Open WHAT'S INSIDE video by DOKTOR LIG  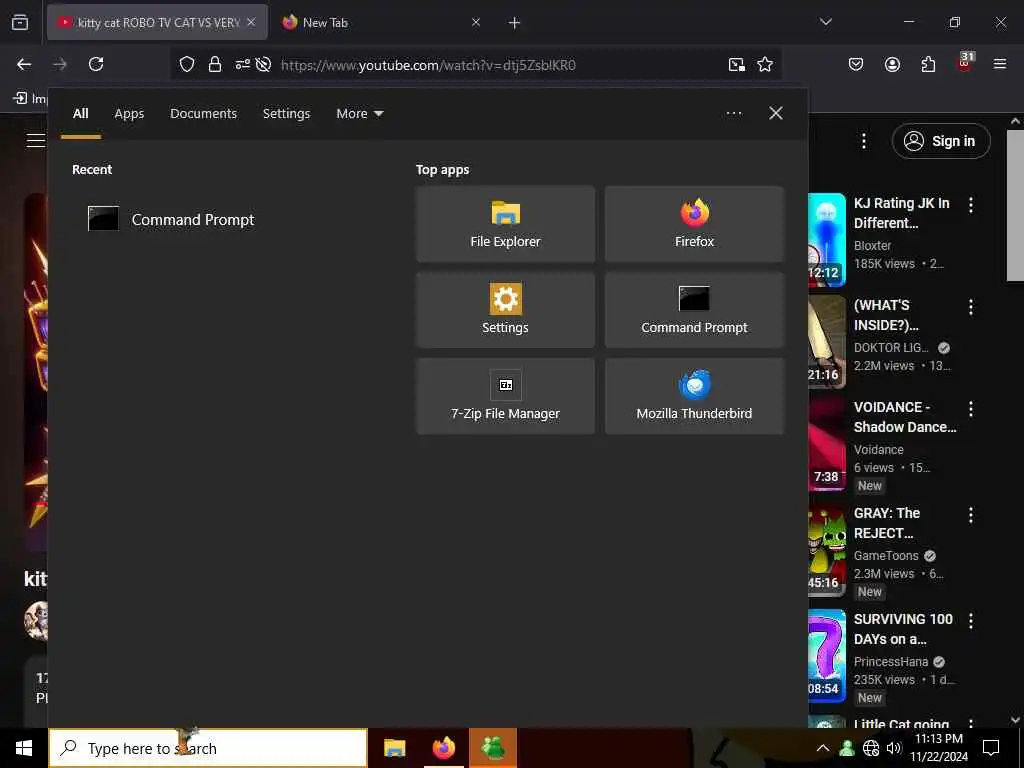coord(886,315)
